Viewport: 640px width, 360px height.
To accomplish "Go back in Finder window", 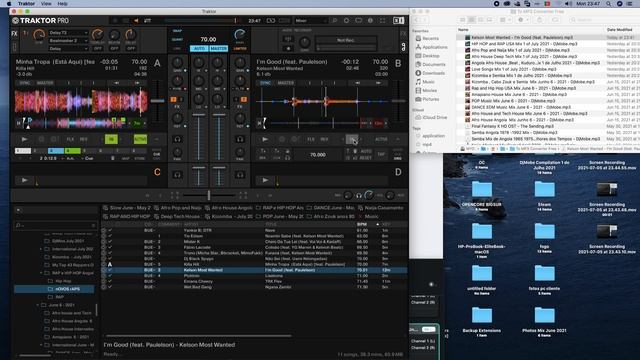I will [417, 20].
